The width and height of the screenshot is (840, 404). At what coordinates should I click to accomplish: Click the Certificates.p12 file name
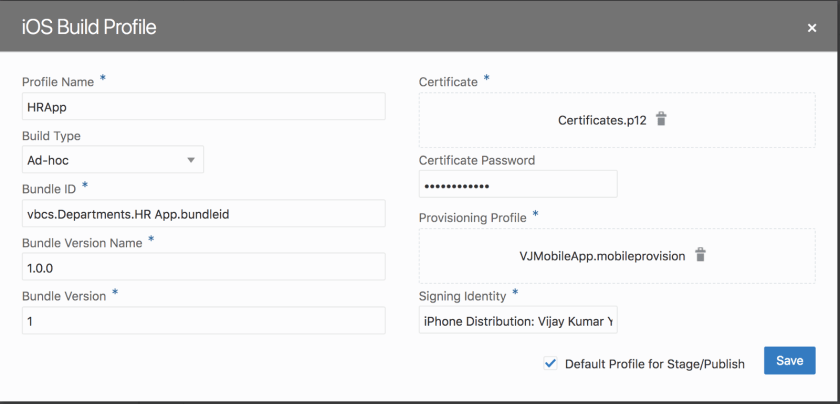[x=602, y=120]
